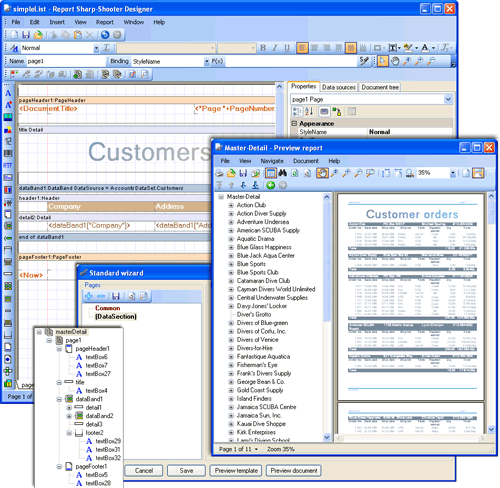Open the StyleName binding dropdown
The height and width of the screenshot is (488, 500).
pos(207,62)
